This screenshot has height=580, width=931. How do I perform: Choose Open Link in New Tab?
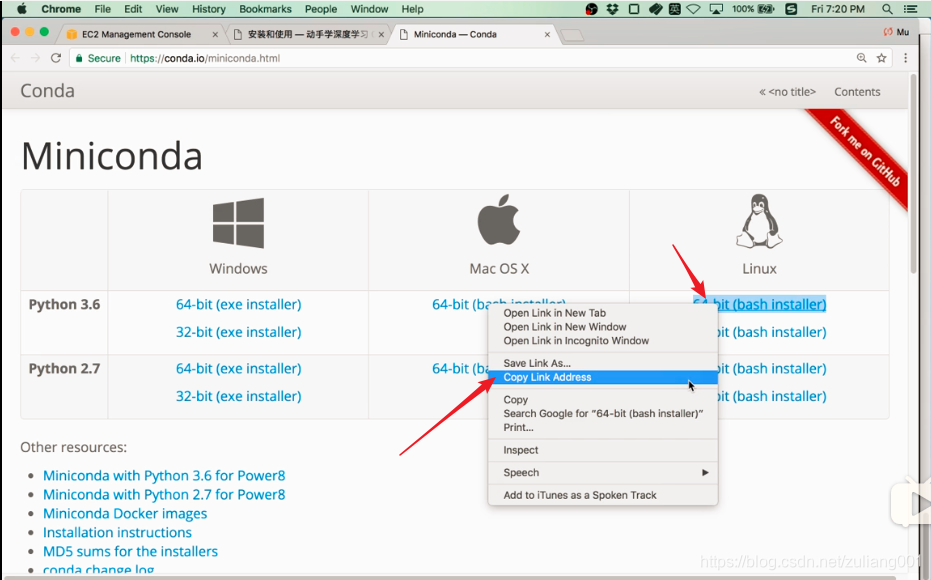click(x=603, y=313)
